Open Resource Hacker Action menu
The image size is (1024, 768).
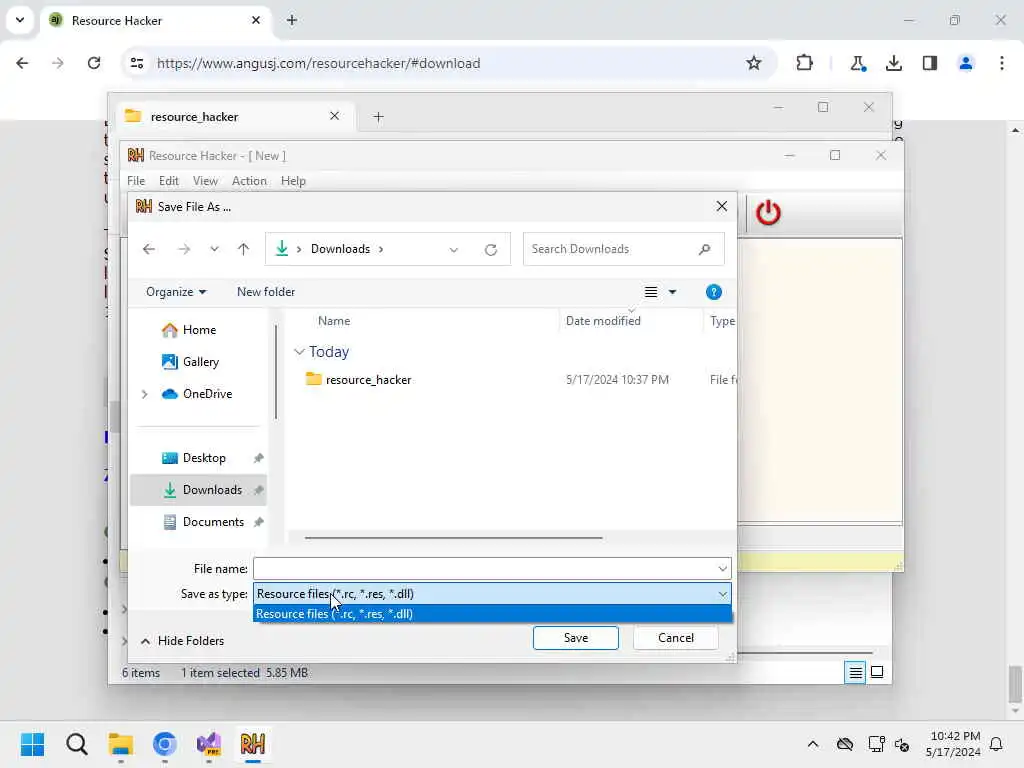[249, 181]
